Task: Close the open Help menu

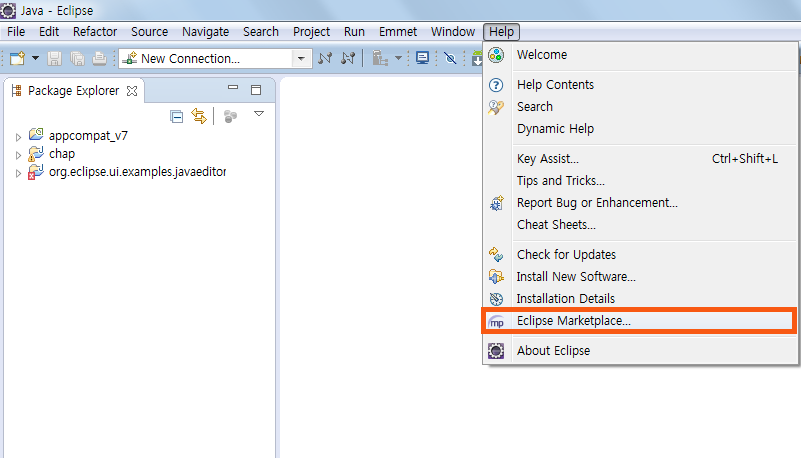Action: (x=502, y=32)
